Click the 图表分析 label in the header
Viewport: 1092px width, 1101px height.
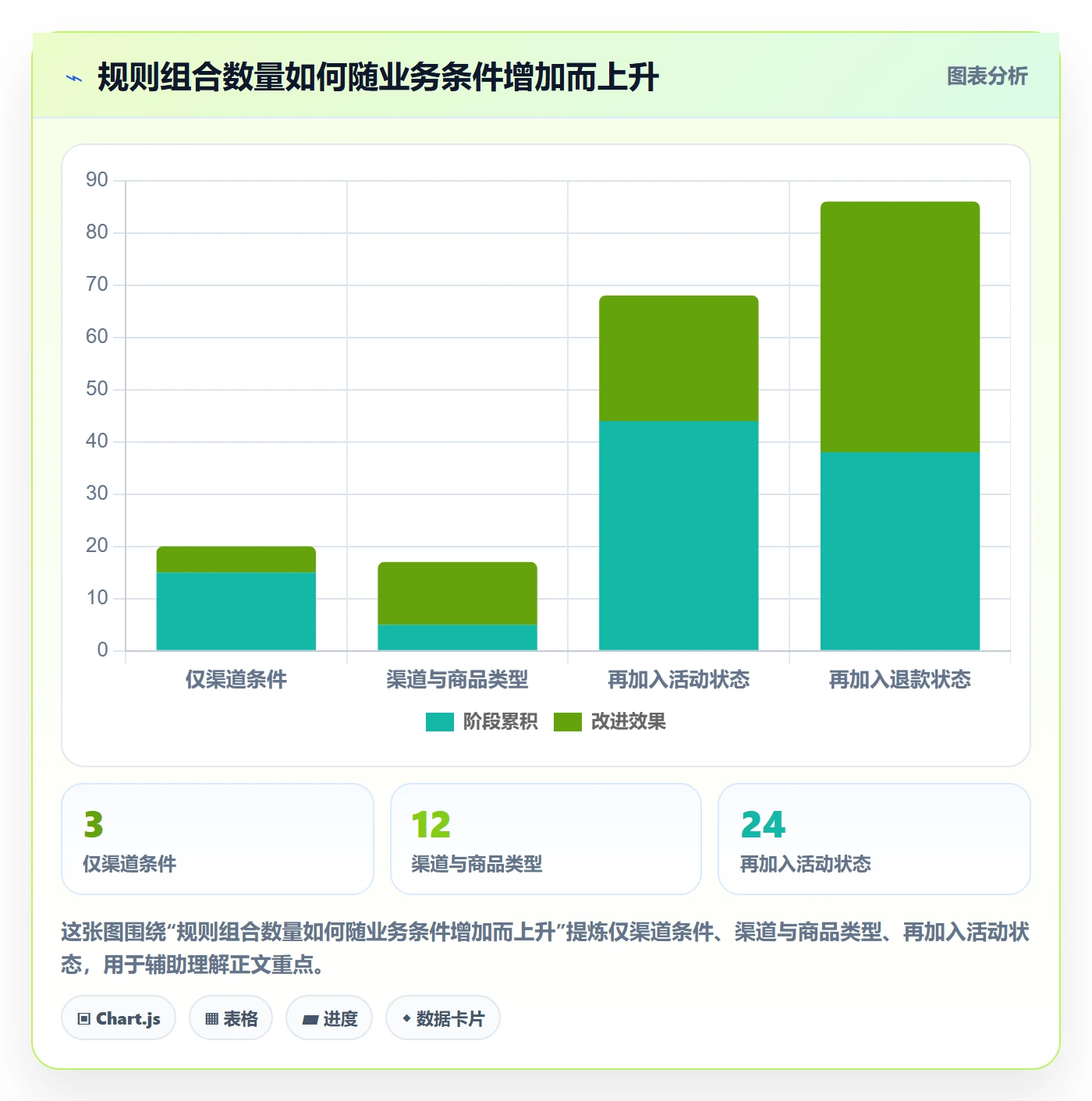click(987, 76)
